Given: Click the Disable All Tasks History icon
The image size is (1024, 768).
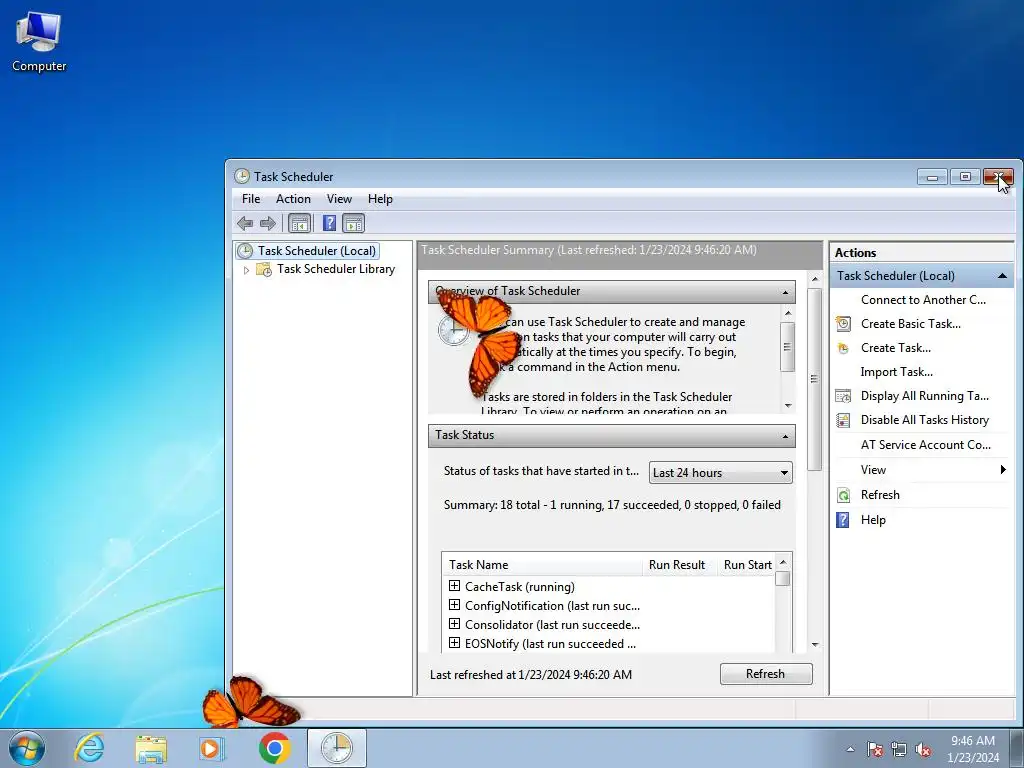Looking at the screenshot, I should click(x=843, y=420).
